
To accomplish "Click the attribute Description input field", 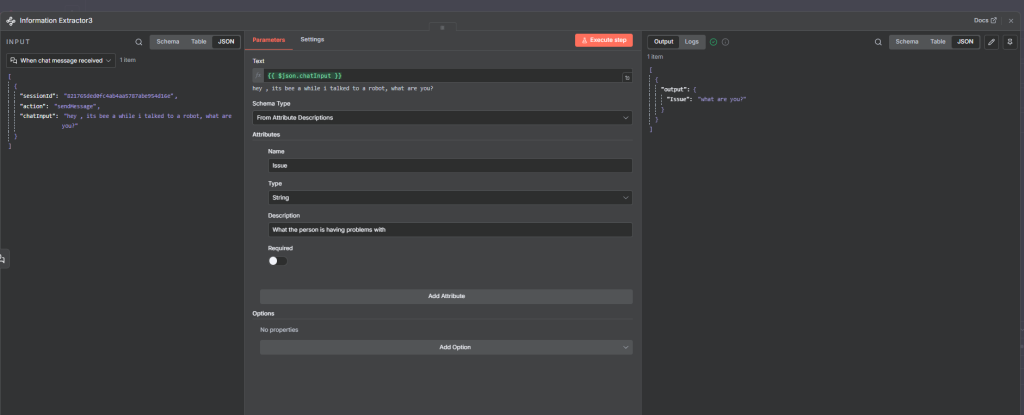I will click(x=450, y=230).
